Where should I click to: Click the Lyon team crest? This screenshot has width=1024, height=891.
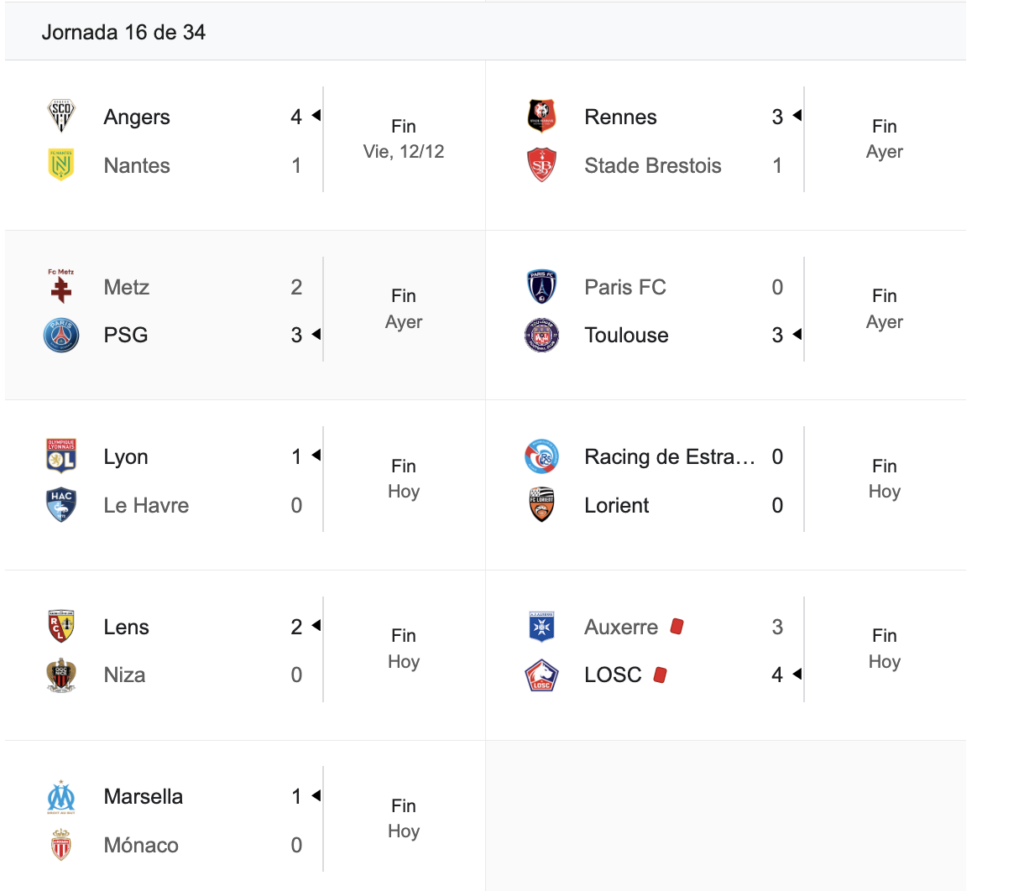click(62, 457)
